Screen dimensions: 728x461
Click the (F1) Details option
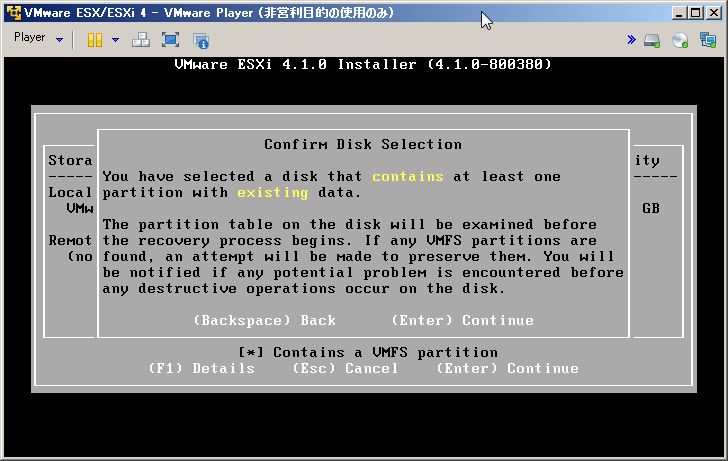[201, 368]
